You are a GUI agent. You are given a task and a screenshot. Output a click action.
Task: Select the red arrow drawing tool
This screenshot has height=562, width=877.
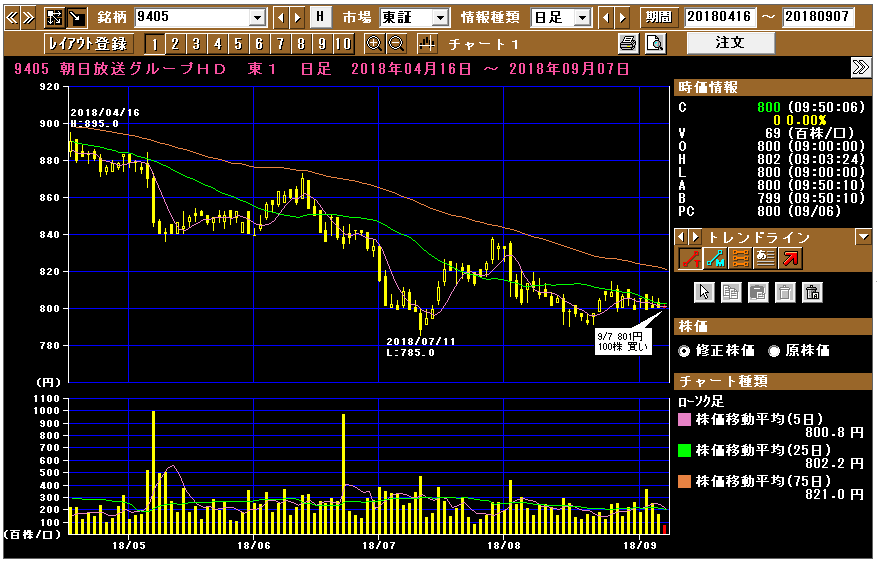click(x=790, y=259)
